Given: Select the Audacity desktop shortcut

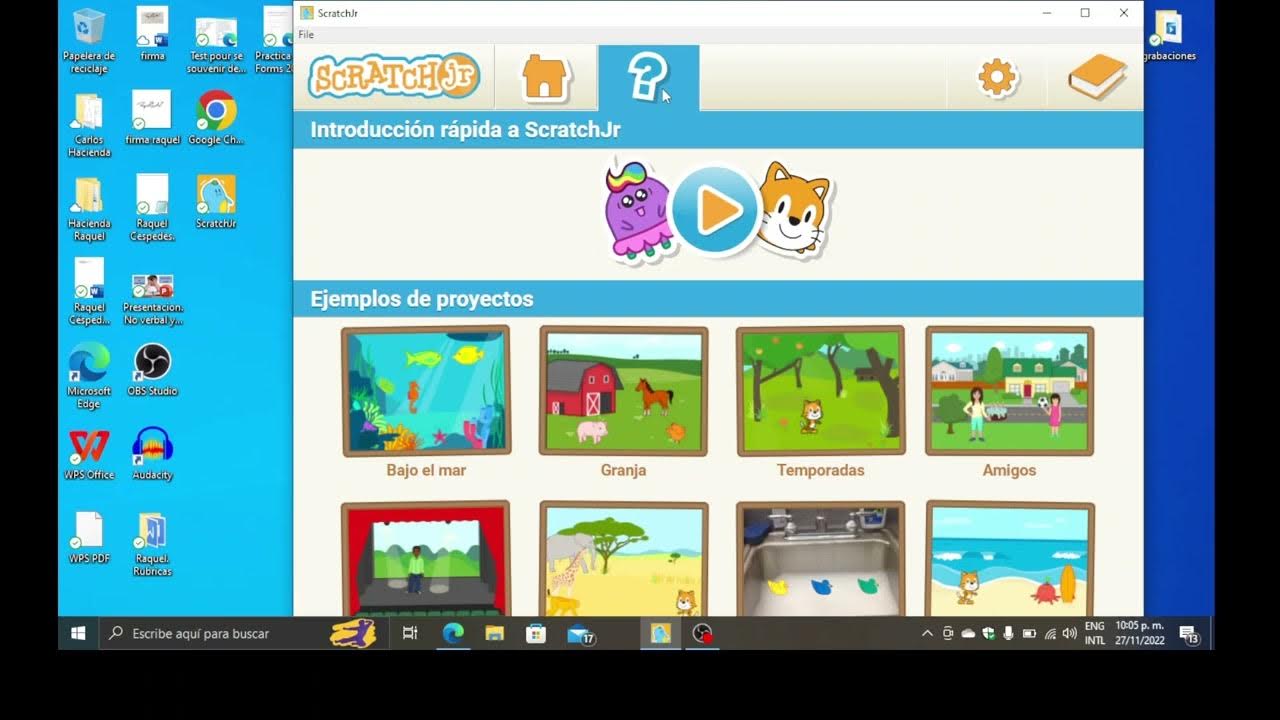Looking at the screenshot, I should 152,454.
